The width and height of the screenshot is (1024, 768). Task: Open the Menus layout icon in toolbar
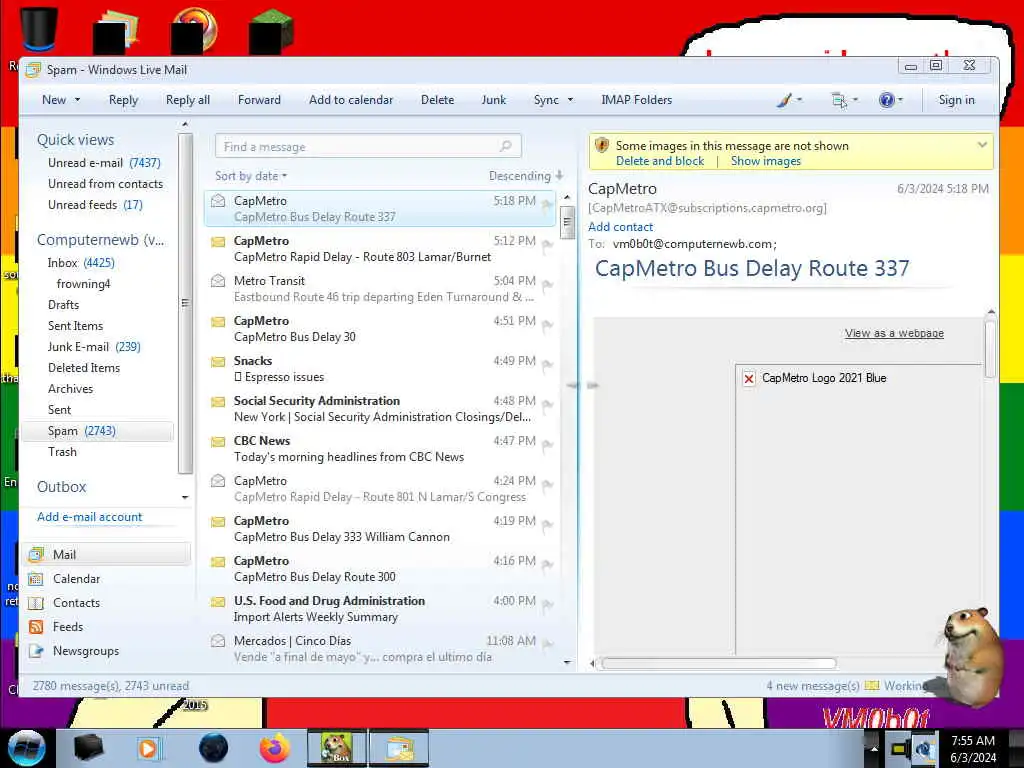tap(839, 100)
